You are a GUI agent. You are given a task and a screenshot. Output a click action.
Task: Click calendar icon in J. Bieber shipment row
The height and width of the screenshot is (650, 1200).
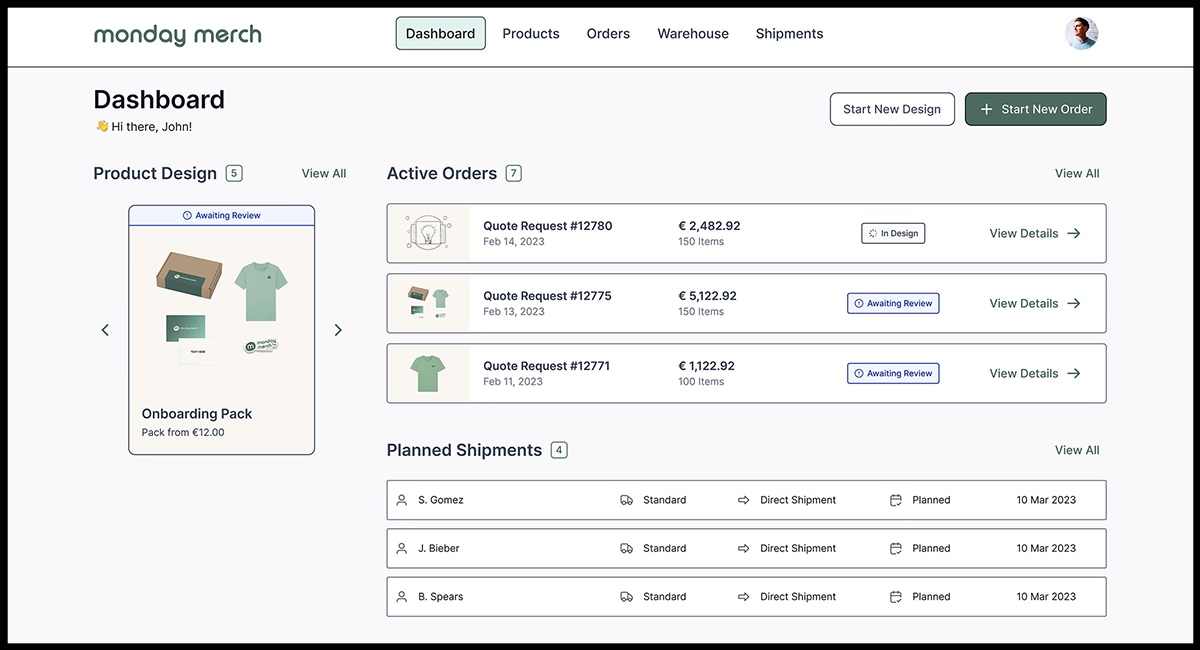tap(896, 548)
